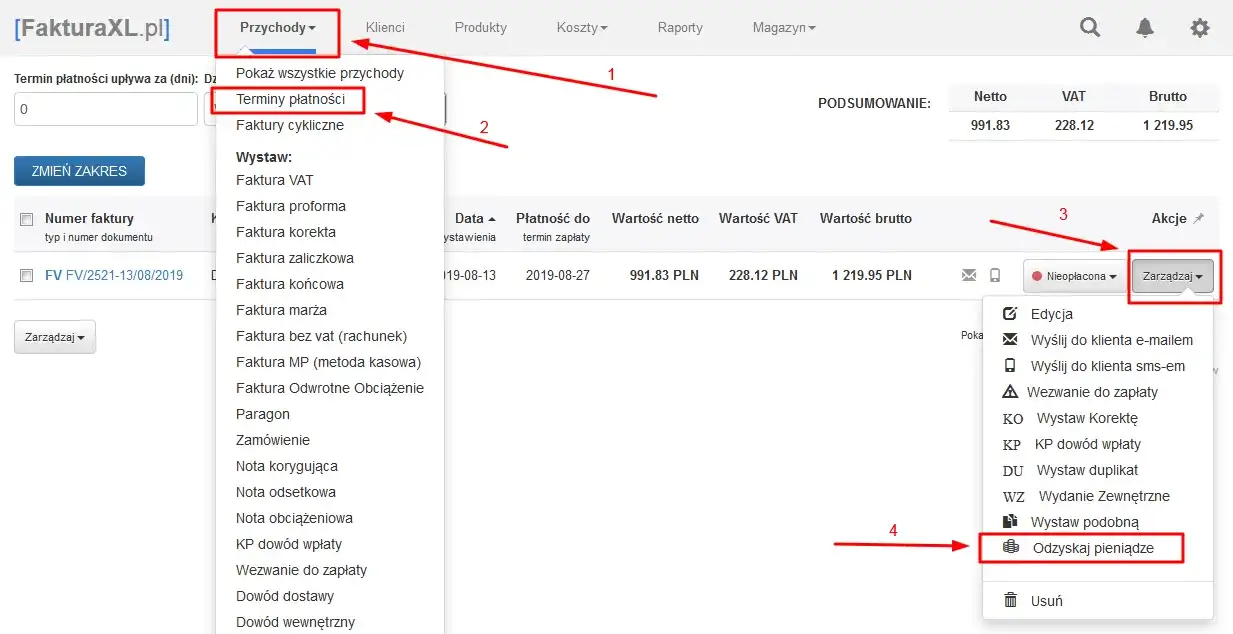Click the pin icon next to Akcje

coord(1199,218)
